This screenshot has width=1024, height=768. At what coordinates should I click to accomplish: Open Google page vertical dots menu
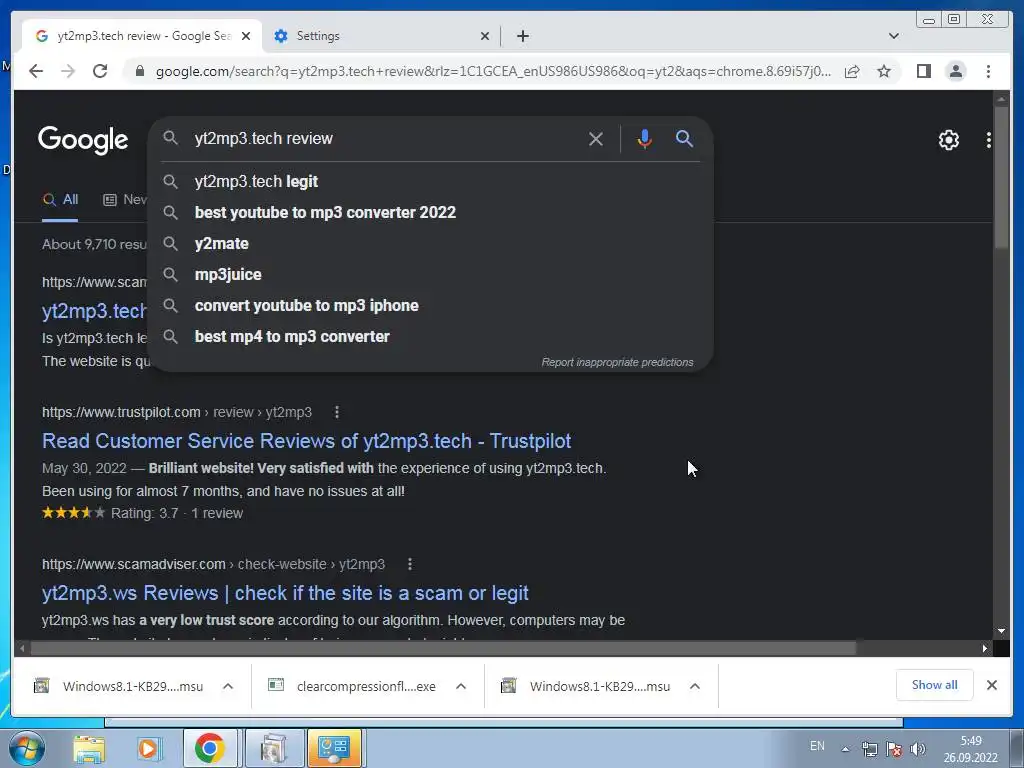(x=988, y=140)
